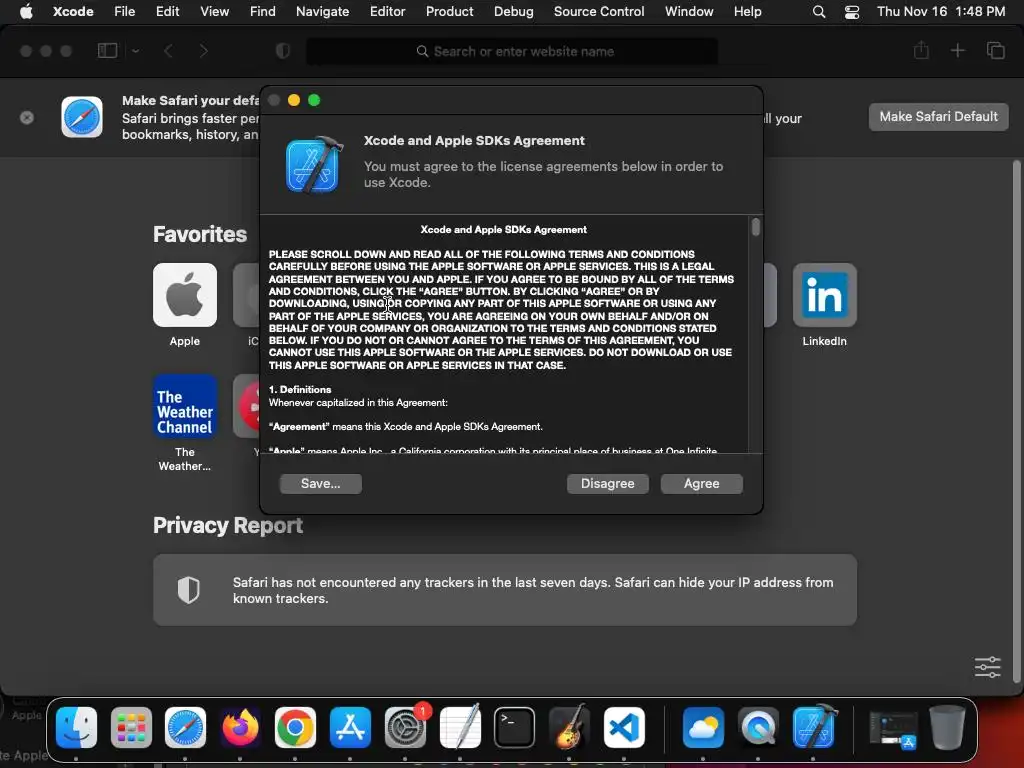Open Visual Studio Code from the Dock
1024x768 pixels.
pos(624,727)
